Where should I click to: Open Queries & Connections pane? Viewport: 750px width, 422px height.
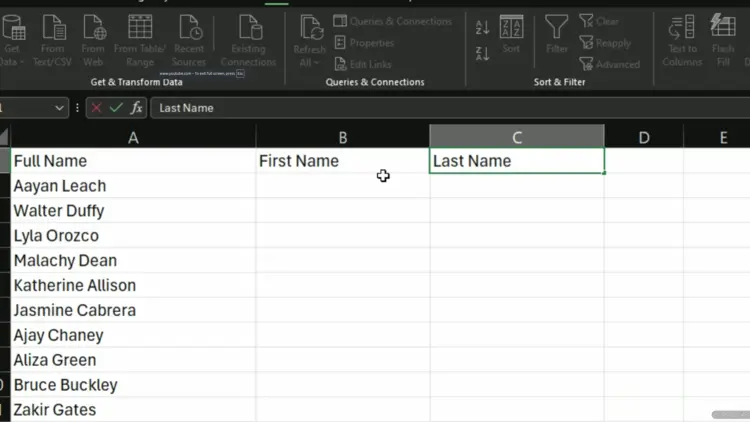[x=393, y=21]
